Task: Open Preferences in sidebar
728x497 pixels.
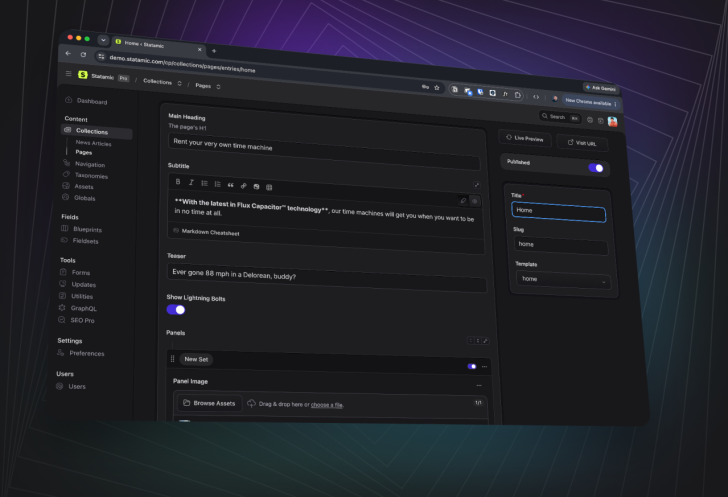Action: coord(80,353)
